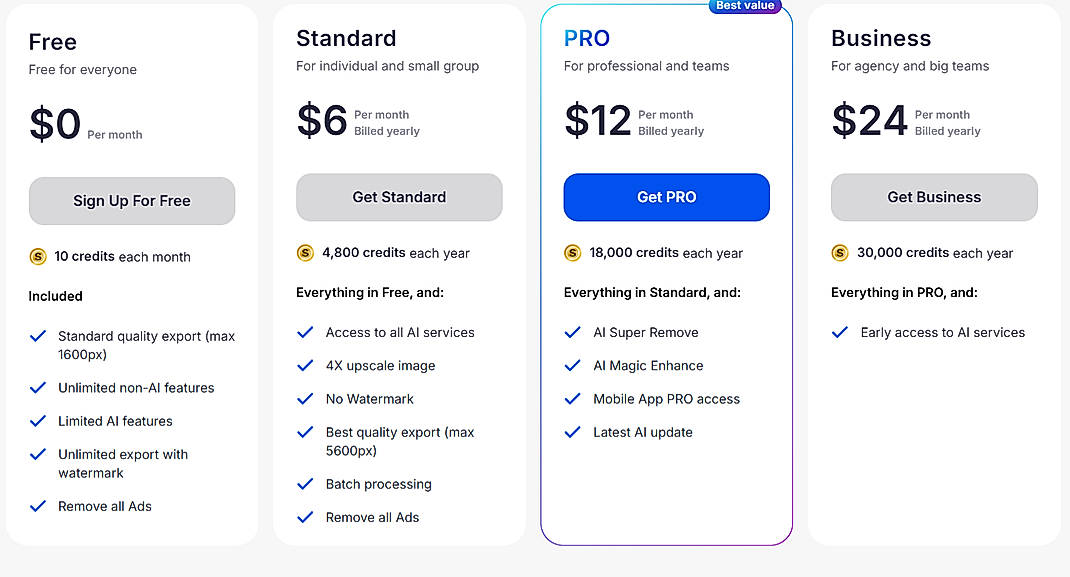
Task: Toggle the AI Magic Enhance check mark
Action: pos(572,365)
